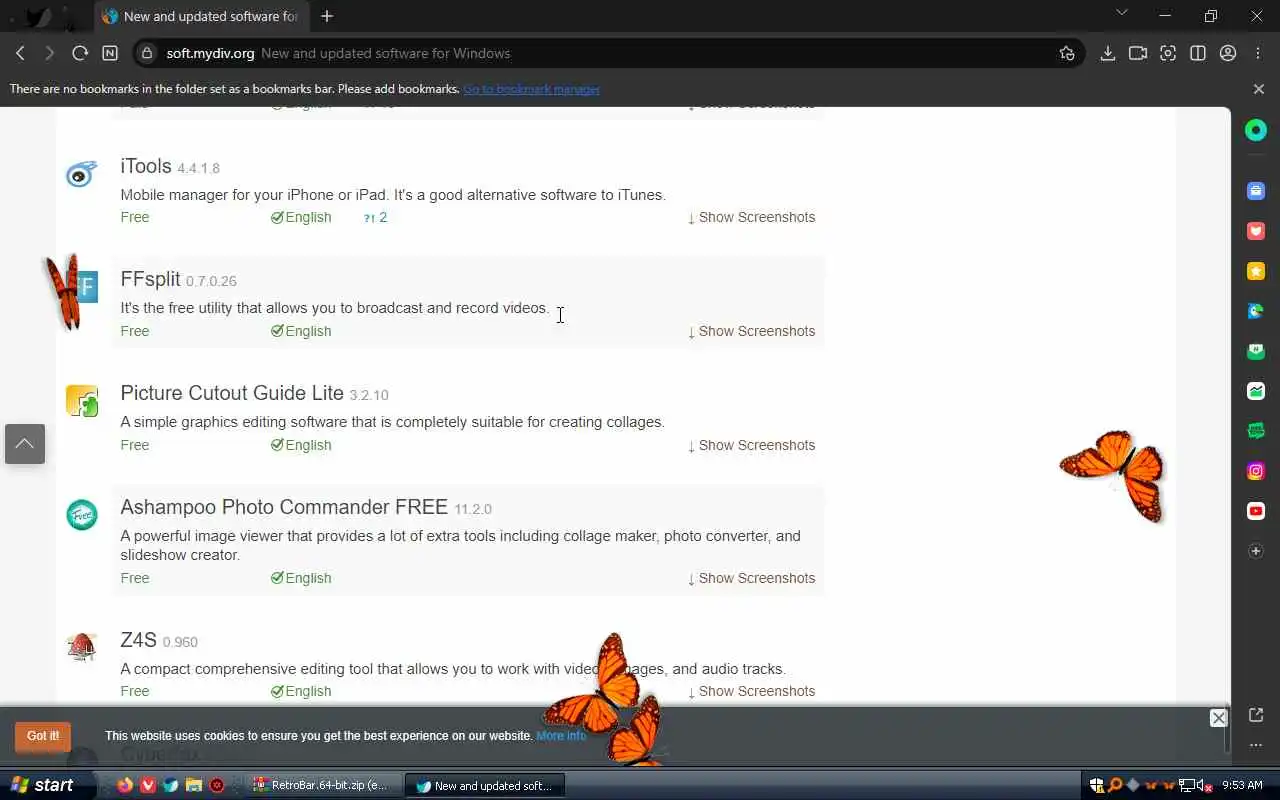Reload the page
Viewport: 1280px width, 800px height.
(x=80, y=53)
